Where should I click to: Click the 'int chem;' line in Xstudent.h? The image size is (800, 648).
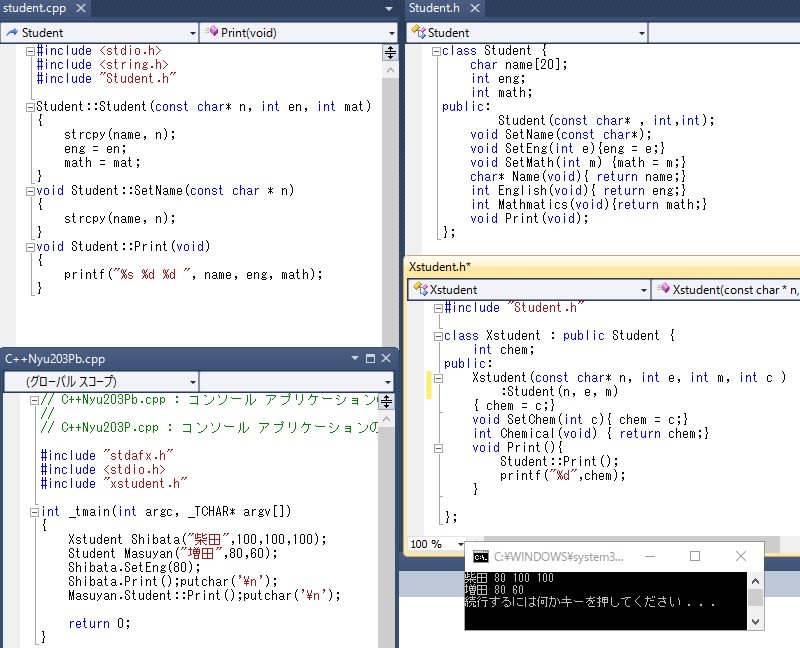click(x=504, y=350)
